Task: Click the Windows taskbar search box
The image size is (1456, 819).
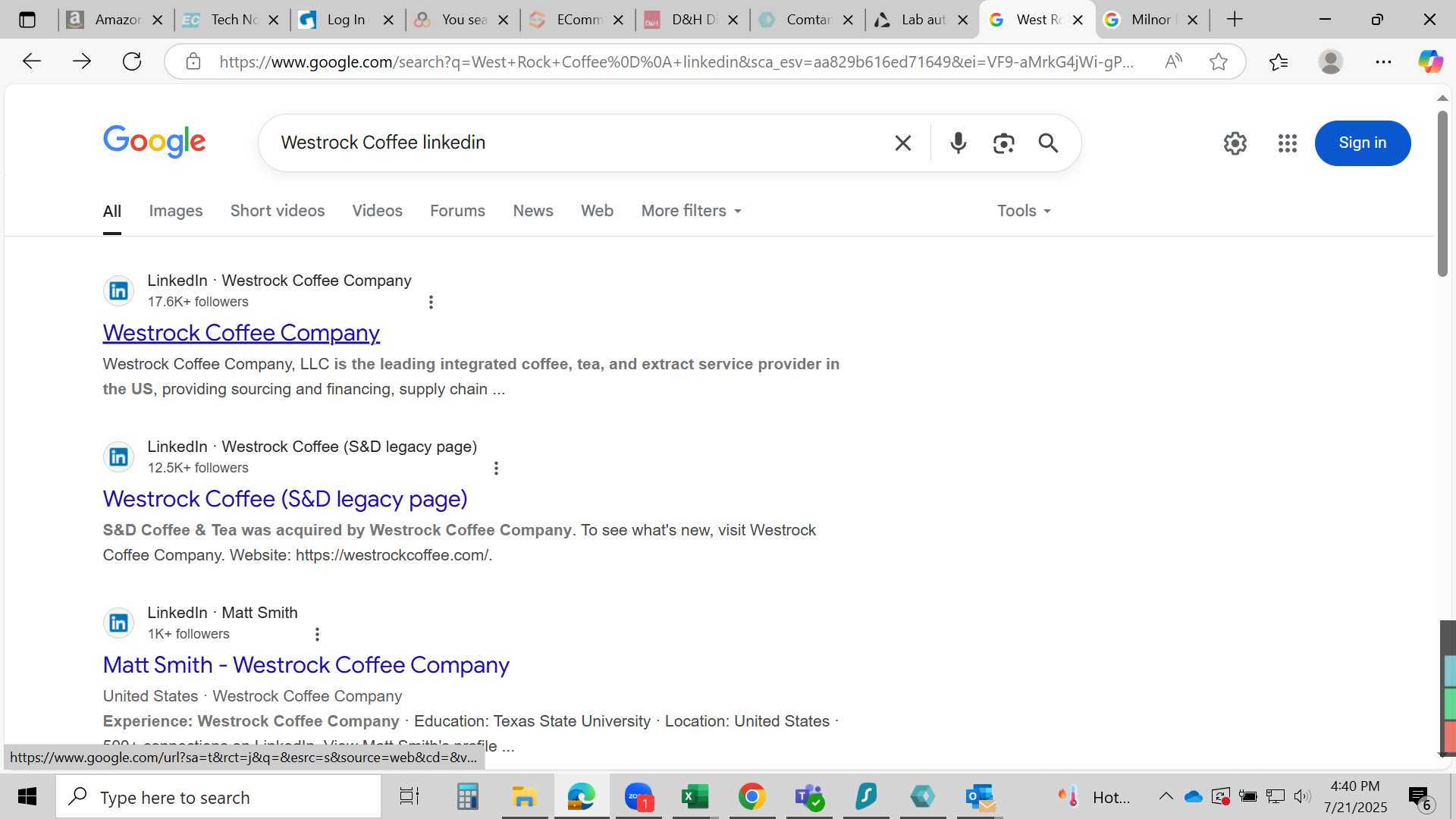Action: click(218, 796)
